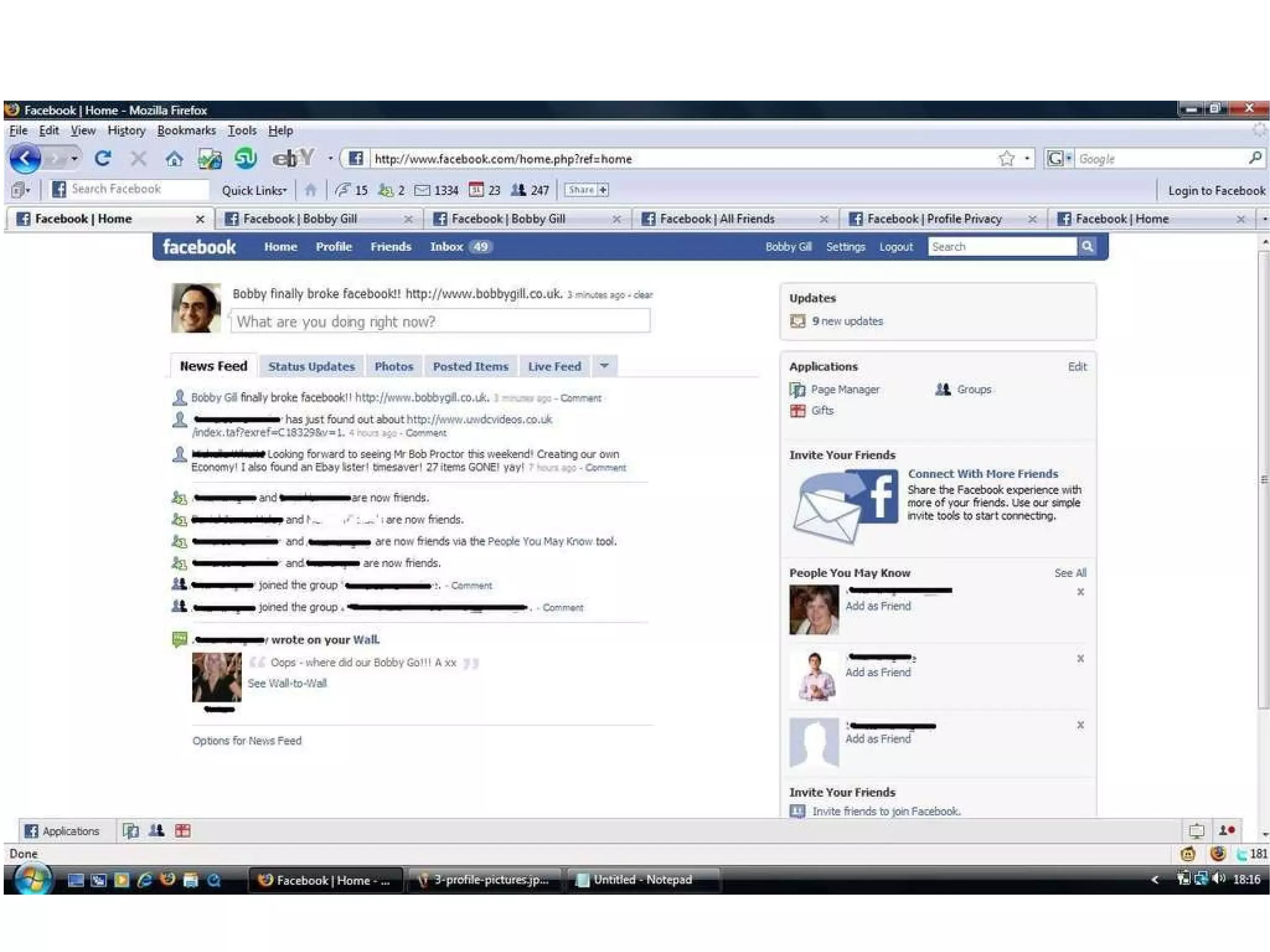Click 9 new updates link

coord(847,321)
